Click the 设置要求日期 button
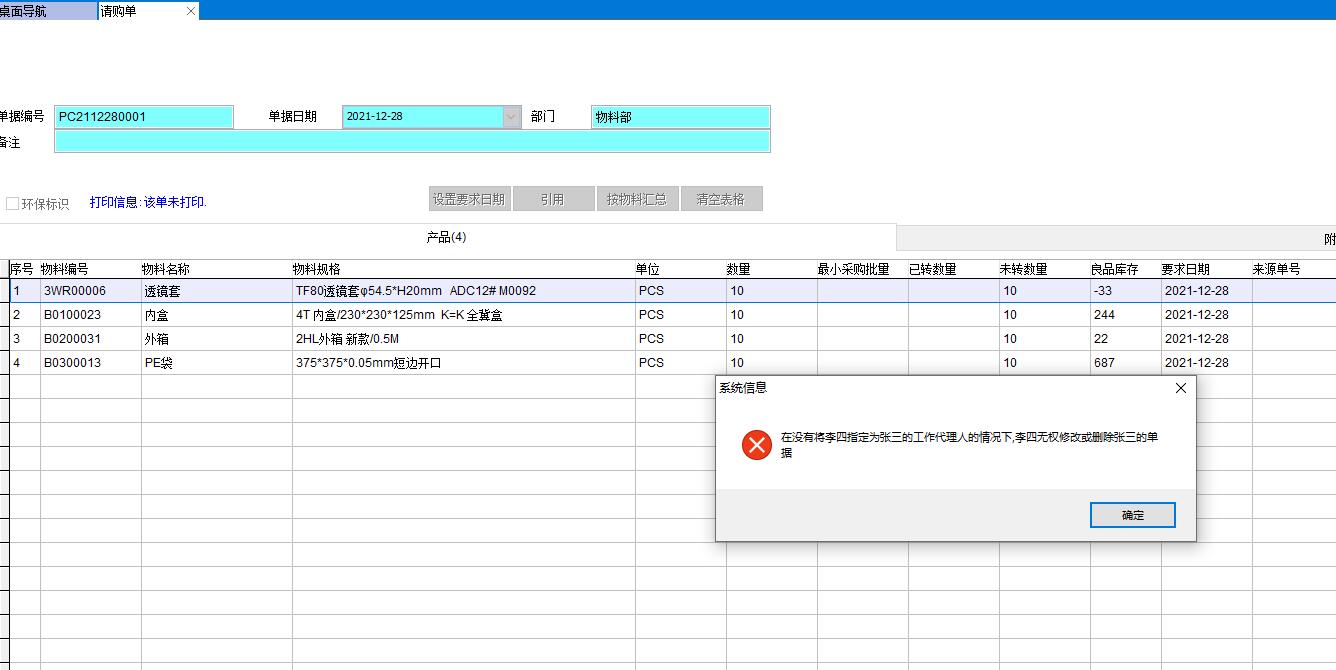The height and width of the screenshot is (670, 1336). pyautogui.click(x=469, y=198)
